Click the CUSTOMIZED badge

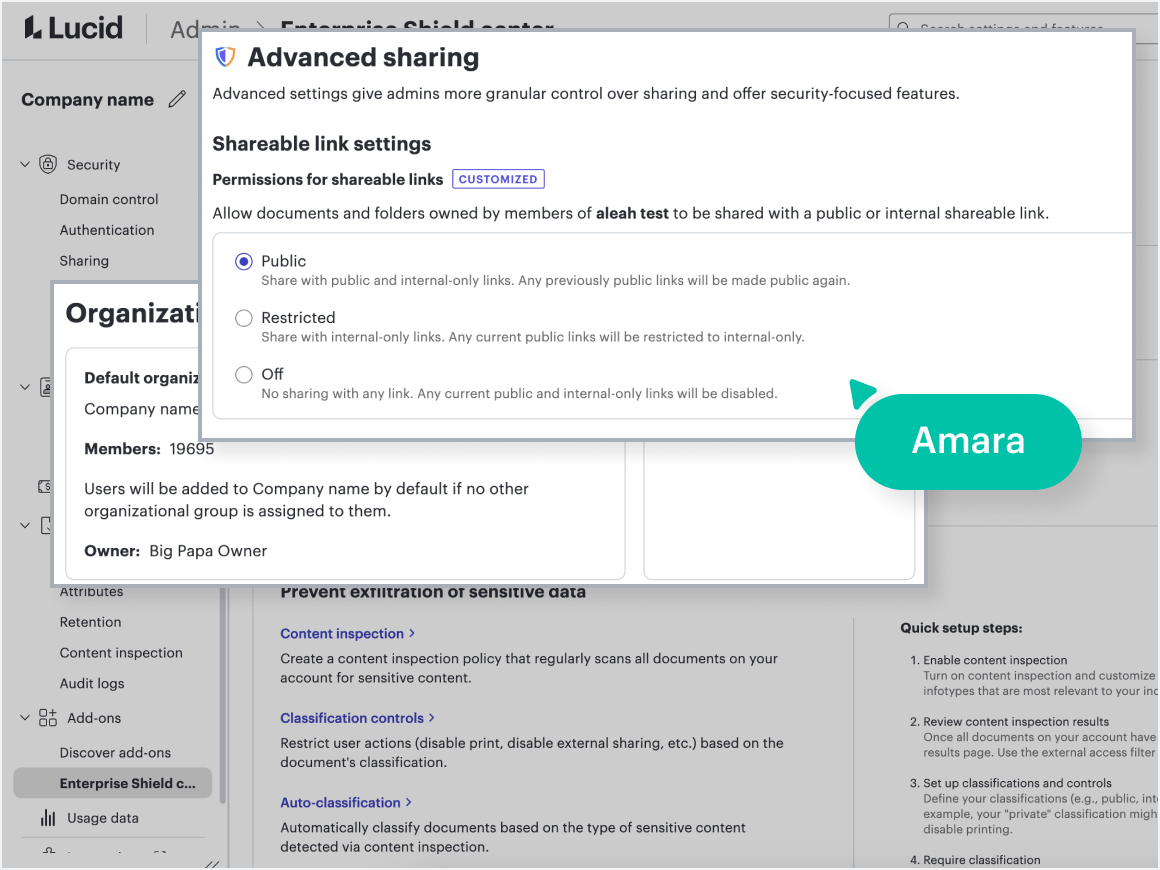(x=498, y=179)
